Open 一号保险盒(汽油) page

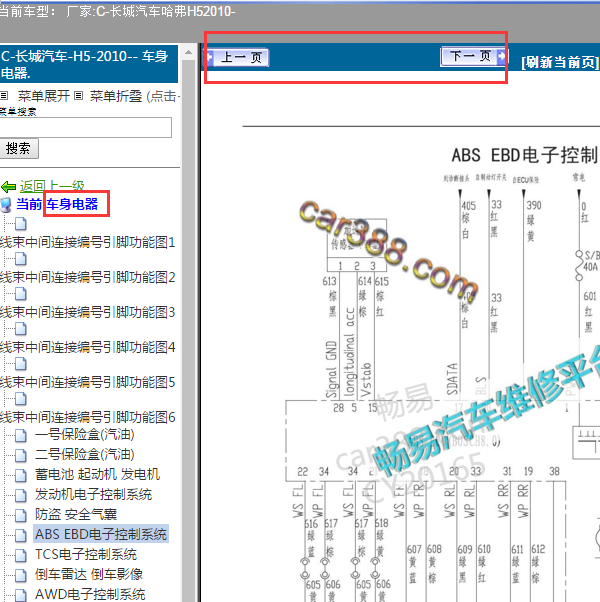[84, 435]
